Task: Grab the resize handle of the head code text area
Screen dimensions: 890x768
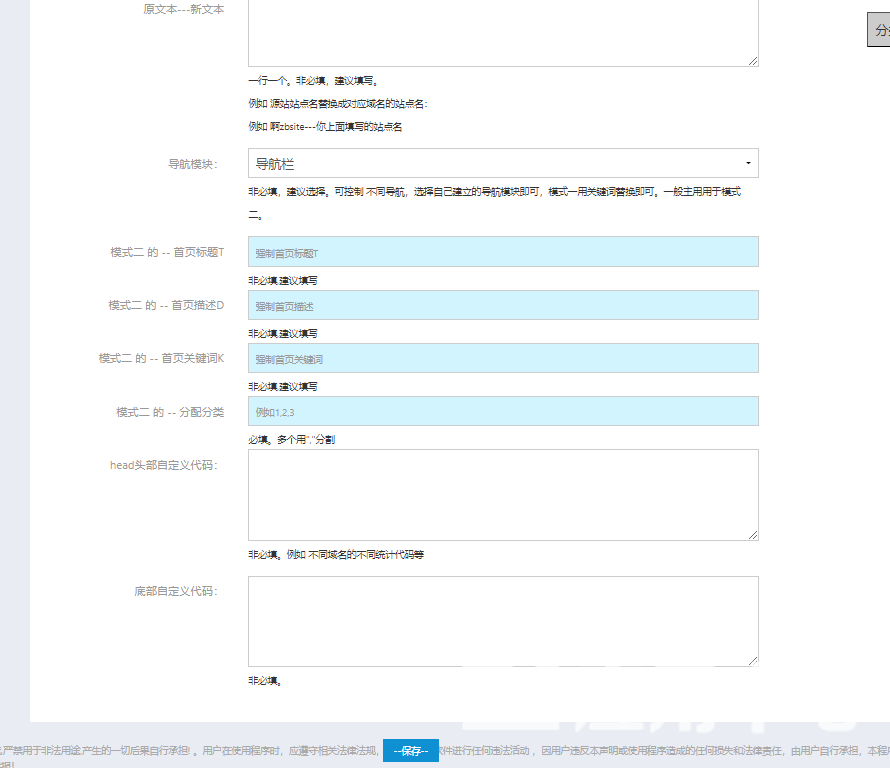Action: [753, 535]
